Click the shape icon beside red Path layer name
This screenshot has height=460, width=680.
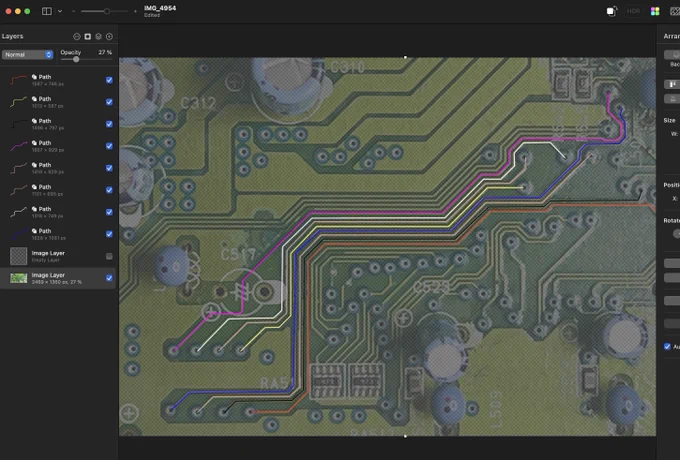(34, 77)
